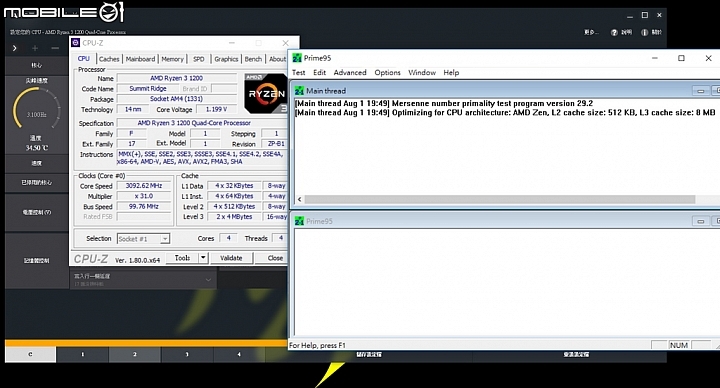This screenshot has width=720, height=388.
Task: Open the Test menu in Prime95
Action: tap(298, 73)
